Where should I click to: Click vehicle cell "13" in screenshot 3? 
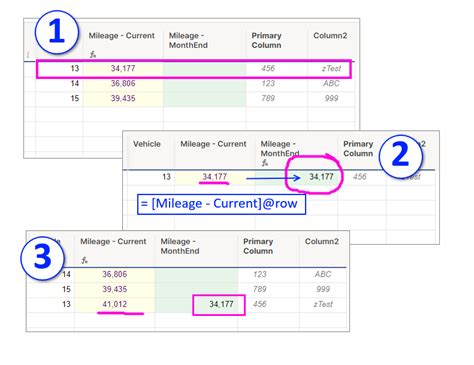click(66, 305)
